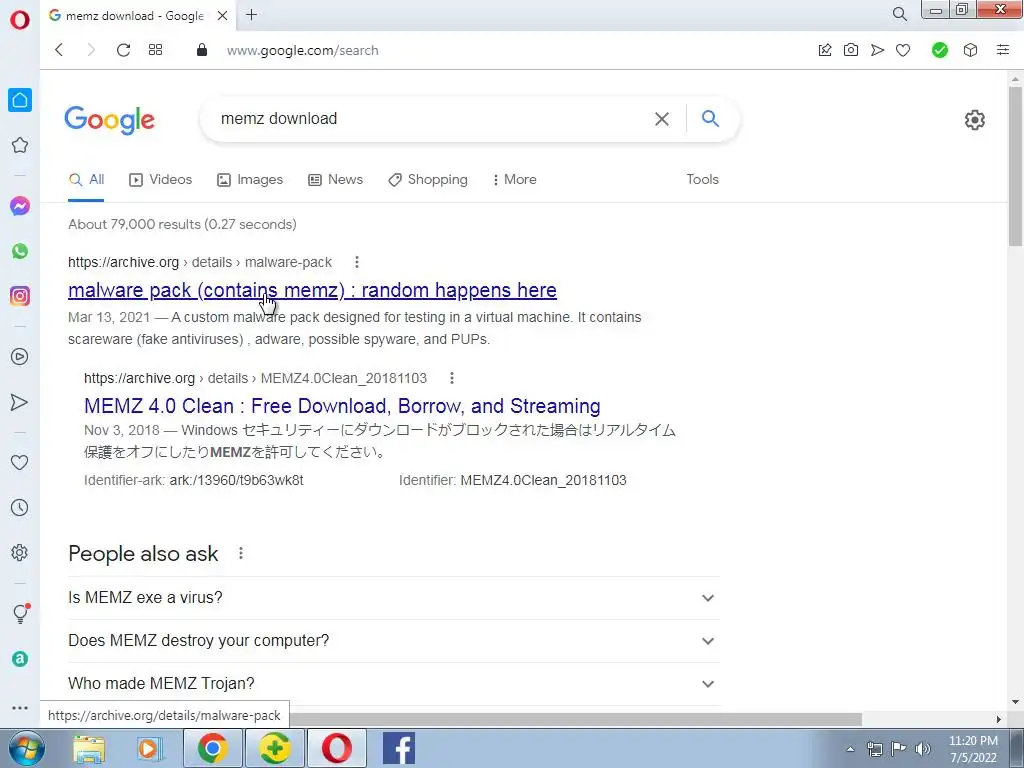Reload the current page
The width and height of the screenshot is (1024, 768).
[x=123, y=50]
